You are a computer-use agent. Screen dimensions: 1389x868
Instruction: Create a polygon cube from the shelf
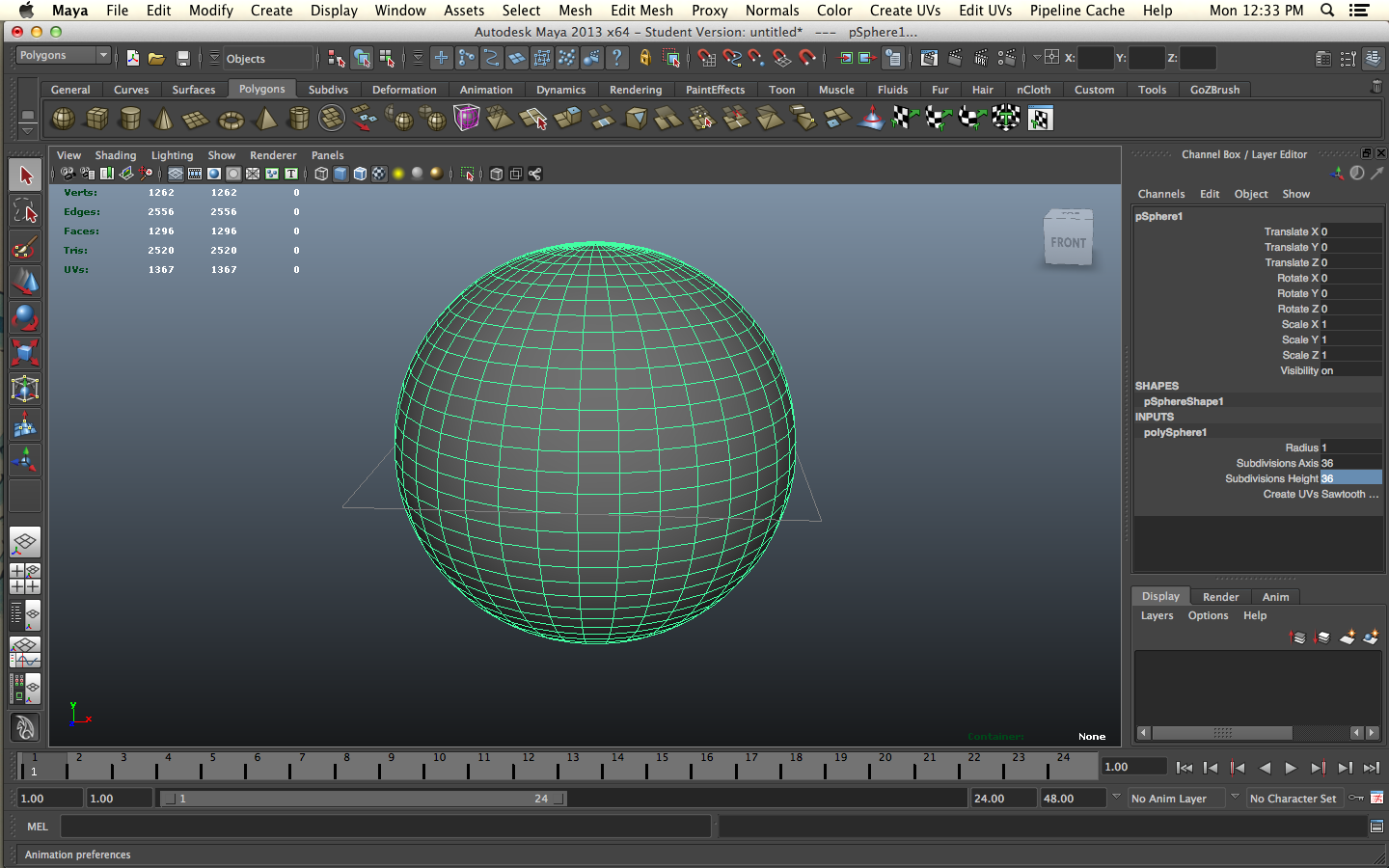(x=96, y=119)
